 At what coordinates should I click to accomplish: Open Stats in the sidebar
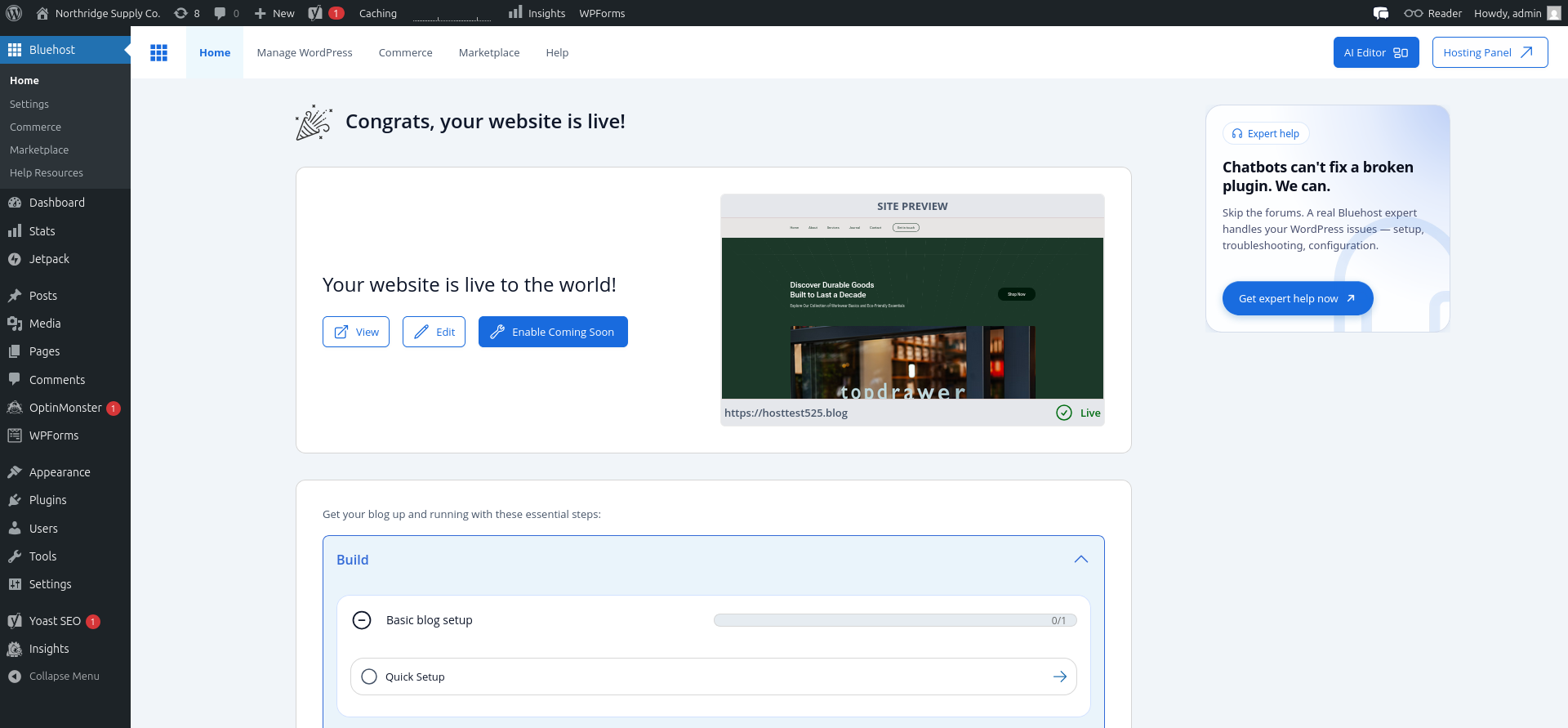tap(65, 231)
